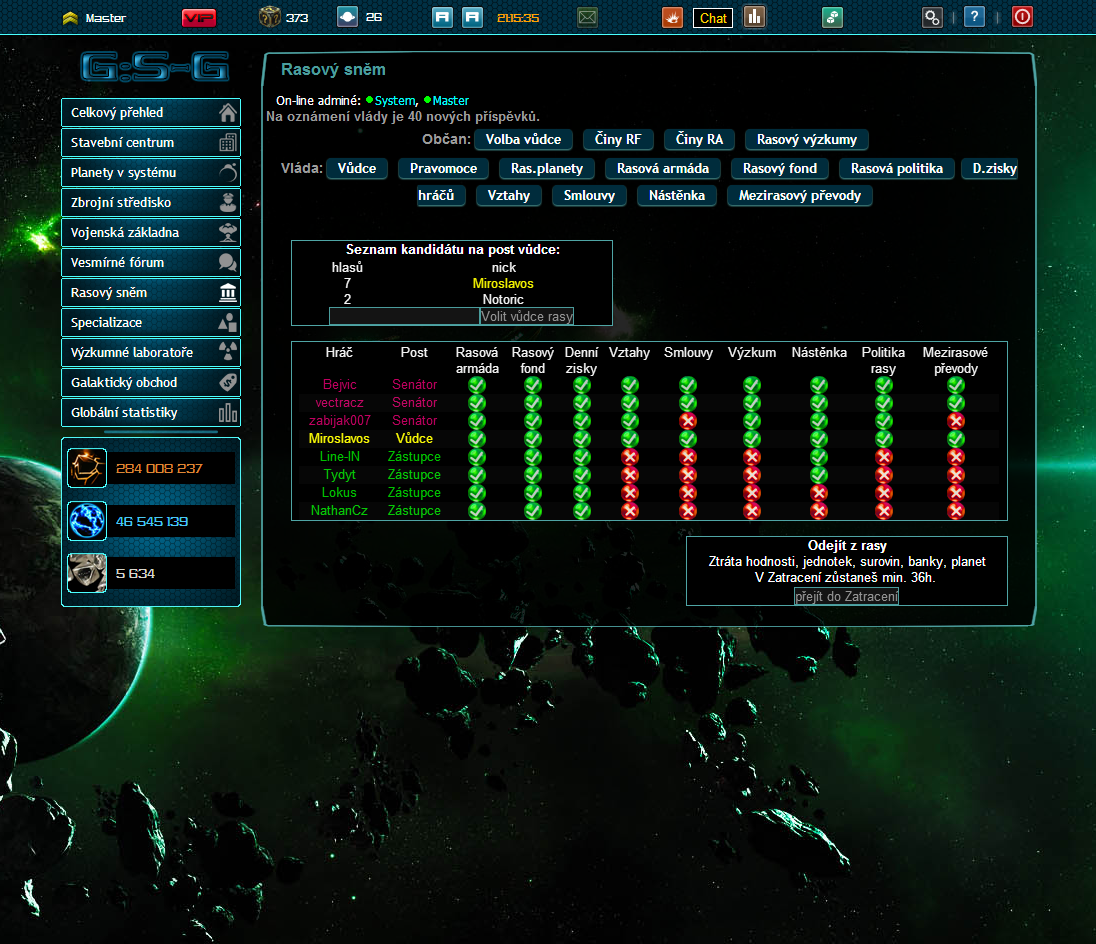
Task: Click the gold rank chevron icon beside Master
Action: tap(70, 18)
